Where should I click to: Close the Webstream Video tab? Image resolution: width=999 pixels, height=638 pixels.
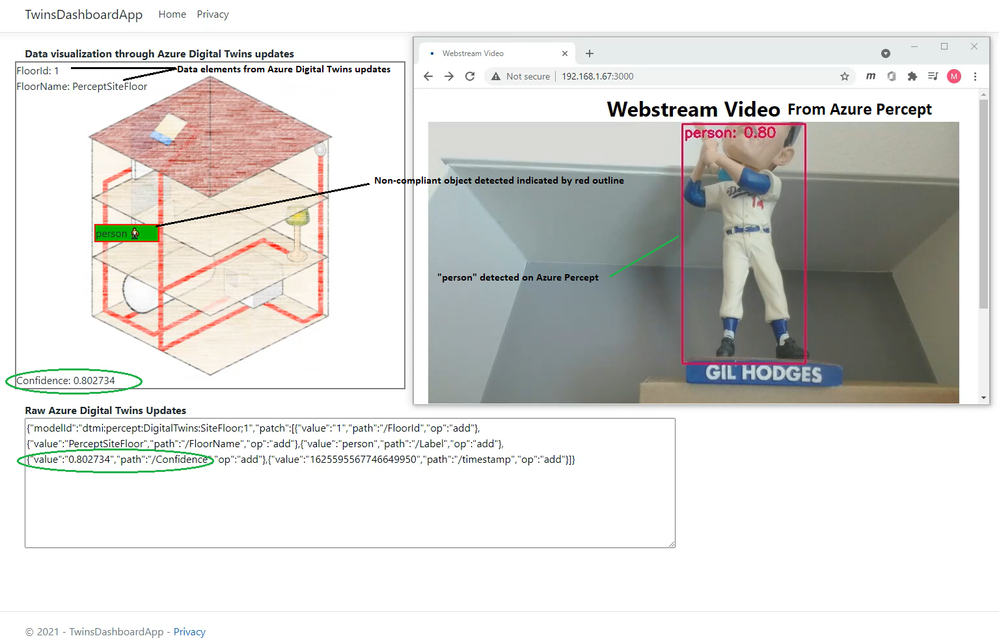click(564, 54)
